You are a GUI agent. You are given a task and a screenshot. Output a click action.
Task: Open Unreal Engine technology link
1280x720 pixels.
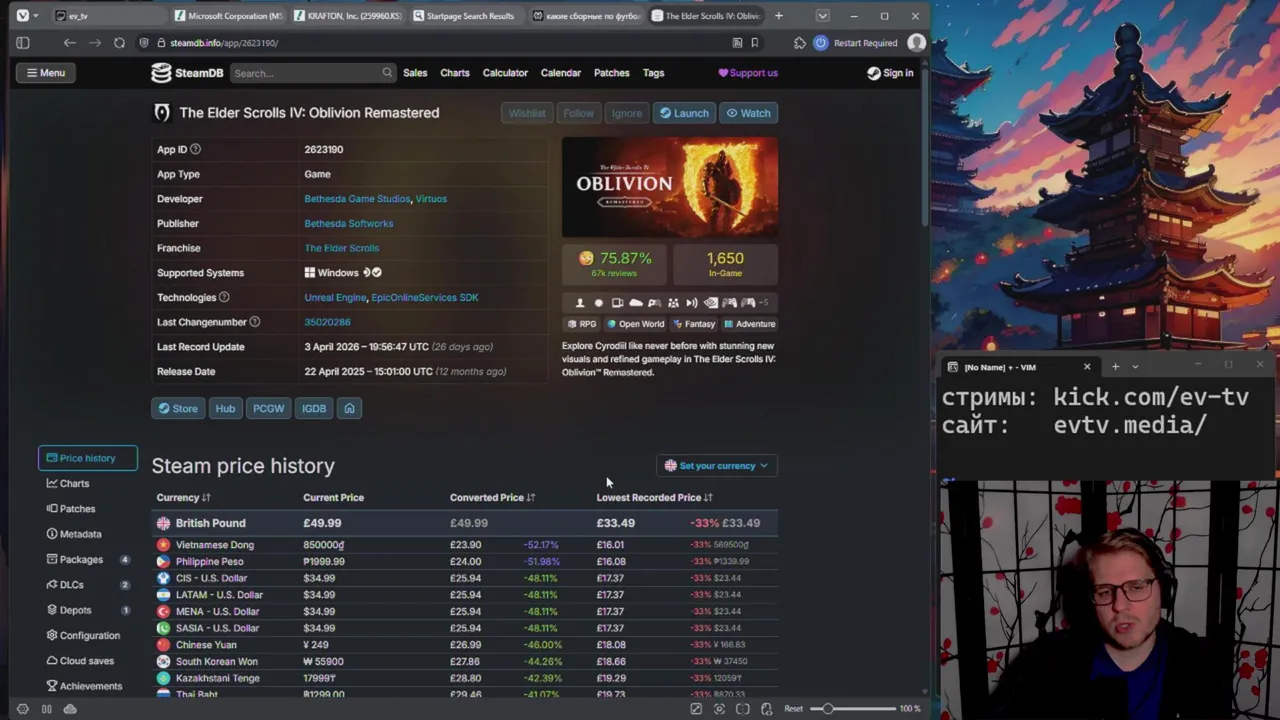point(335,297)
